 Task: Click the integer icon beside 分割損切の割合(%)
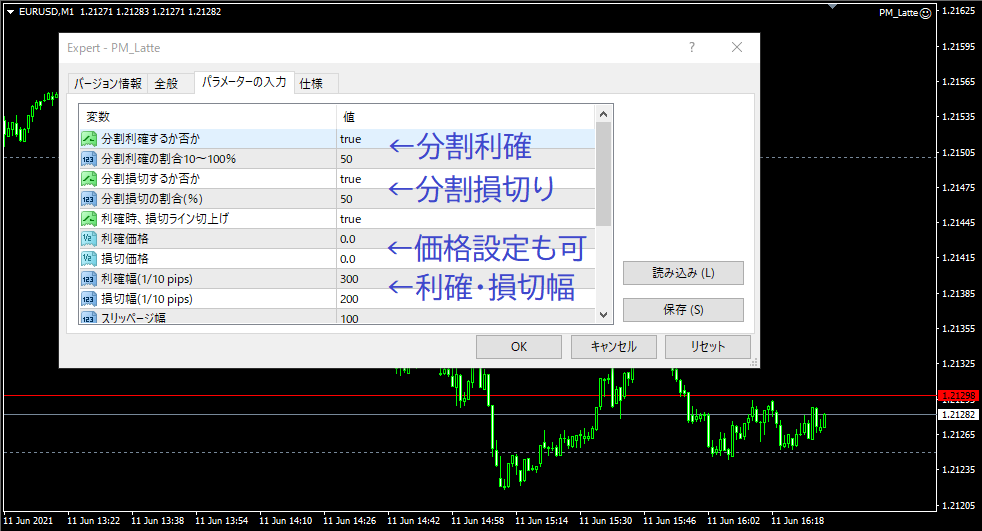coord(89,199)
